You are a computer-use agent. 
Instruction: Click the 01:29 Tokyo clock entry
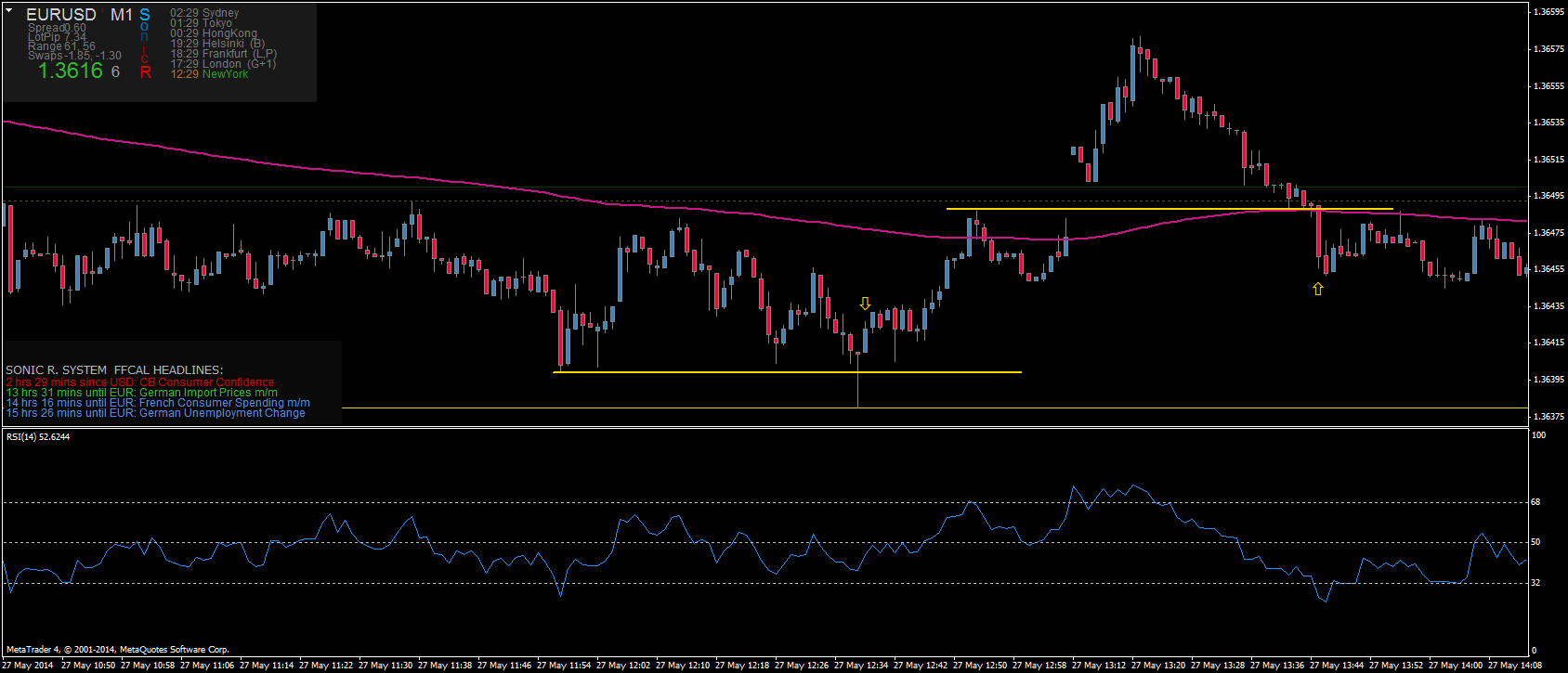[201, 23]
